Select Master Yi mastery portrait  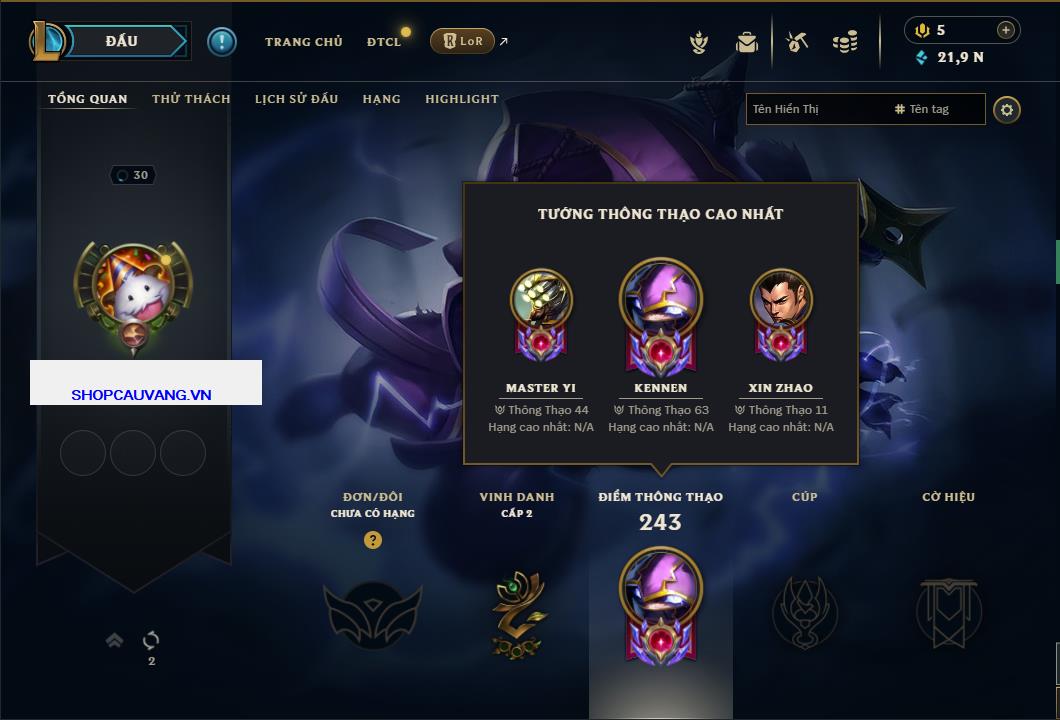(541, 299)
